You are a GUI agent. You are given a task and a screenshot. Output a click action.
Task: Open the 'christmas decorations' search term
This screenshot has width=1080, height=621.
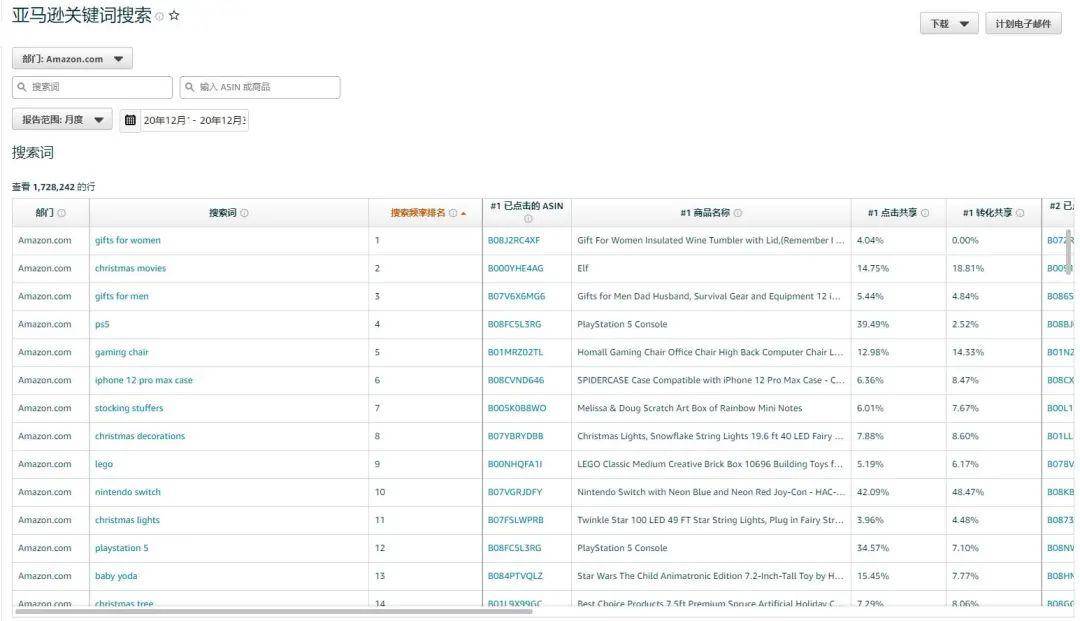[140, 436]
